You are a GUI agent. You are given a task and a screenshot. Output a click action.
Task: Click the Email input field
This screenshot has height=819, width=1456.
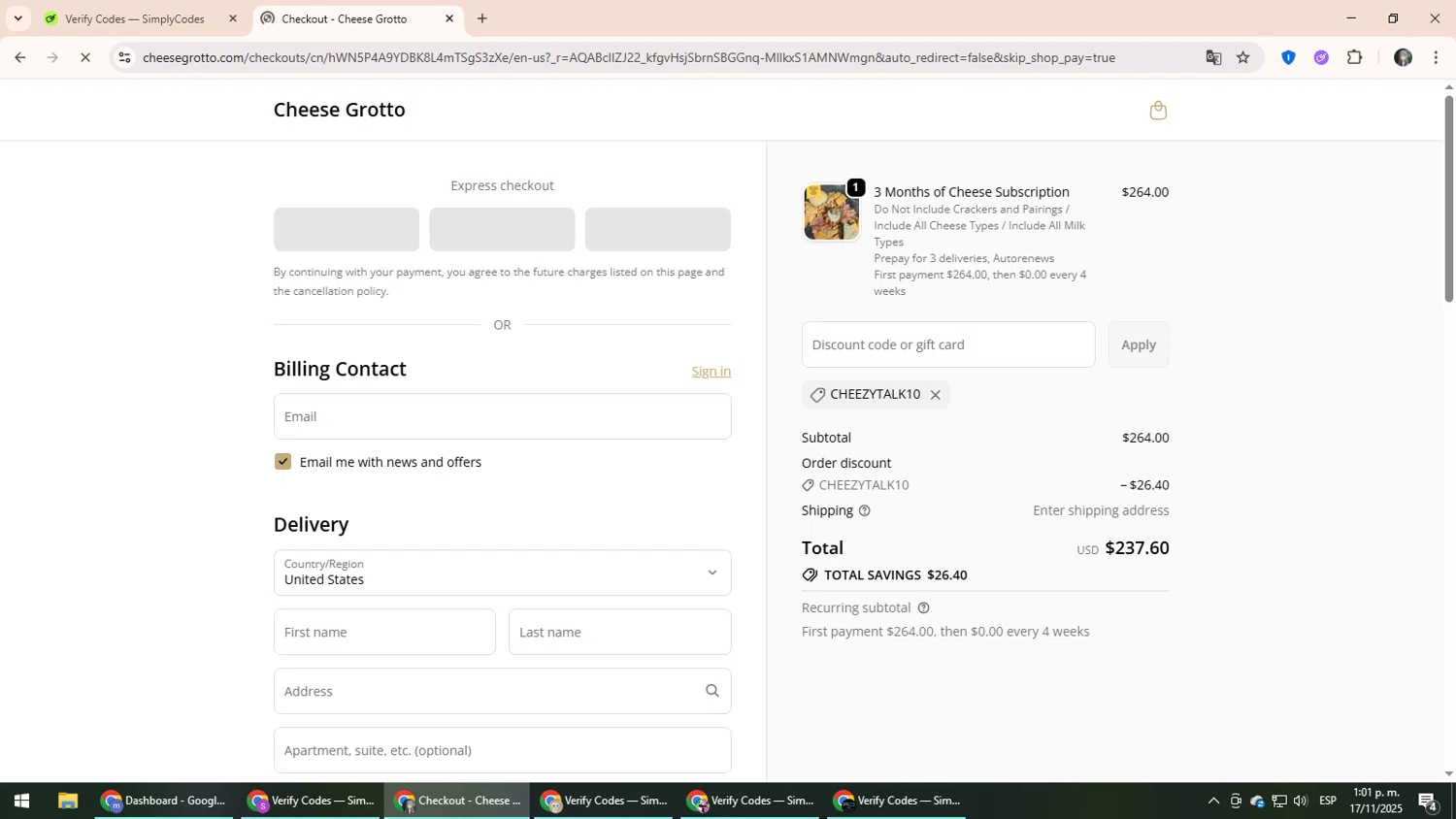tap(502, 416)
